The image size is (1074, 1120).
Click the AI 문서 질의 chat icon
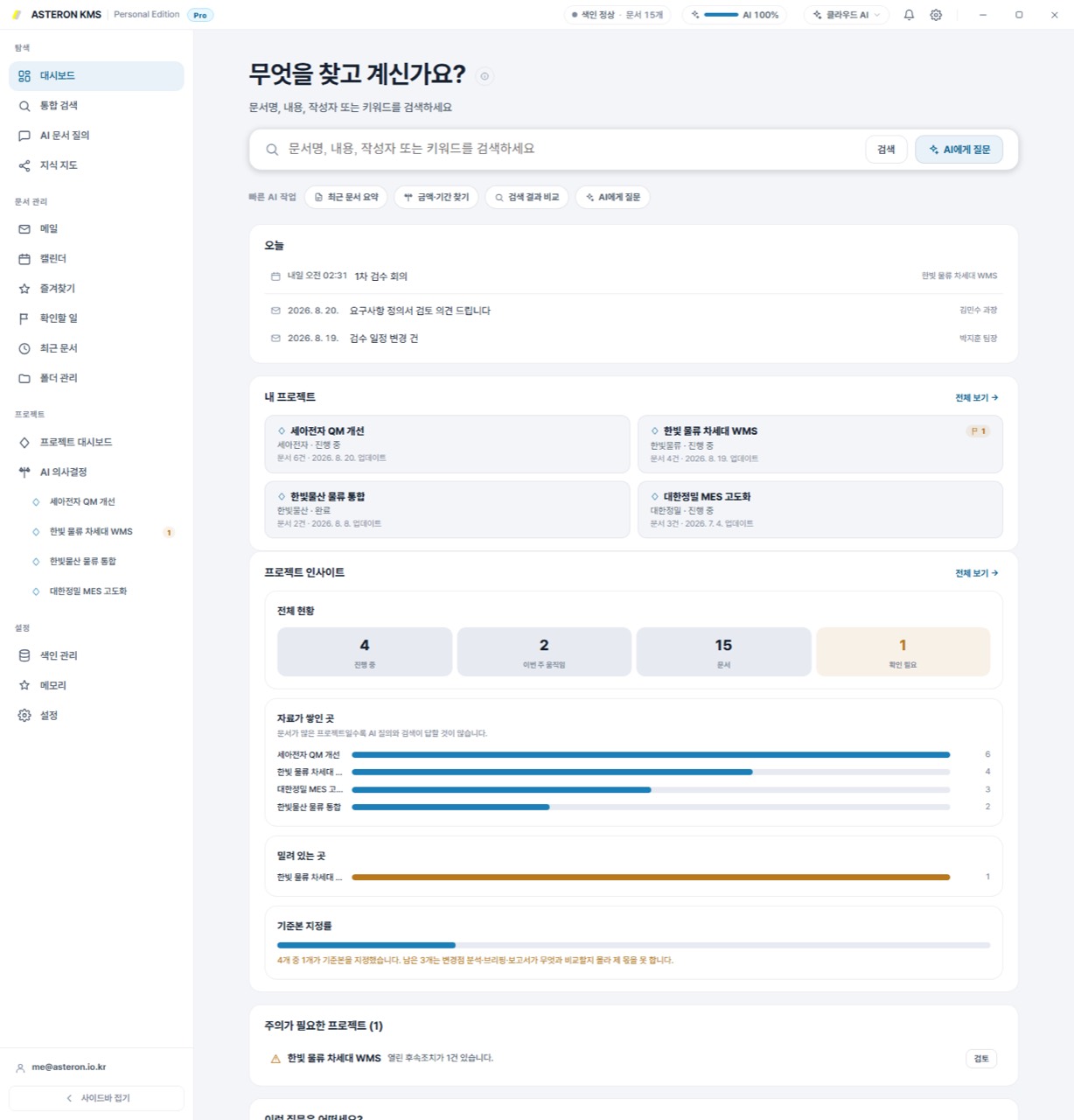pos(24,136)
